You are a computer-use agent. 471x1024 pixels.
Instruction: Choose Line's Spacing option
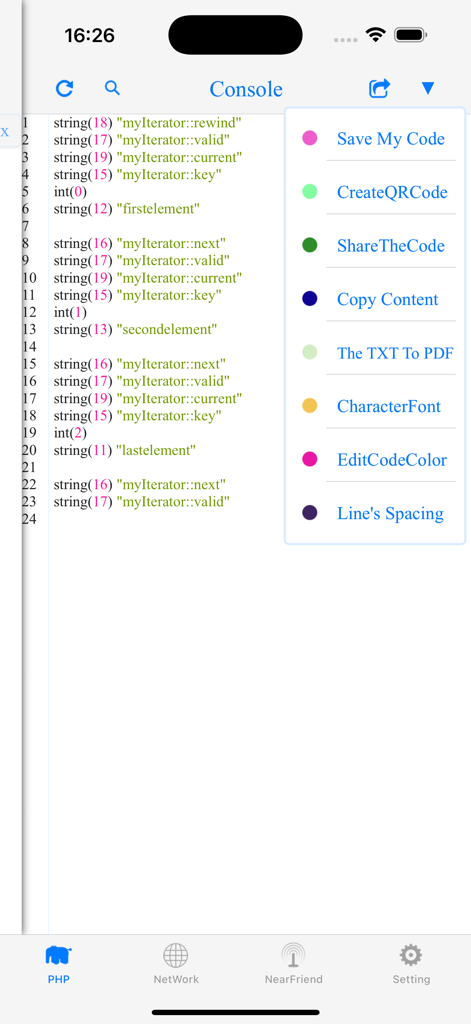coord(390,513)
